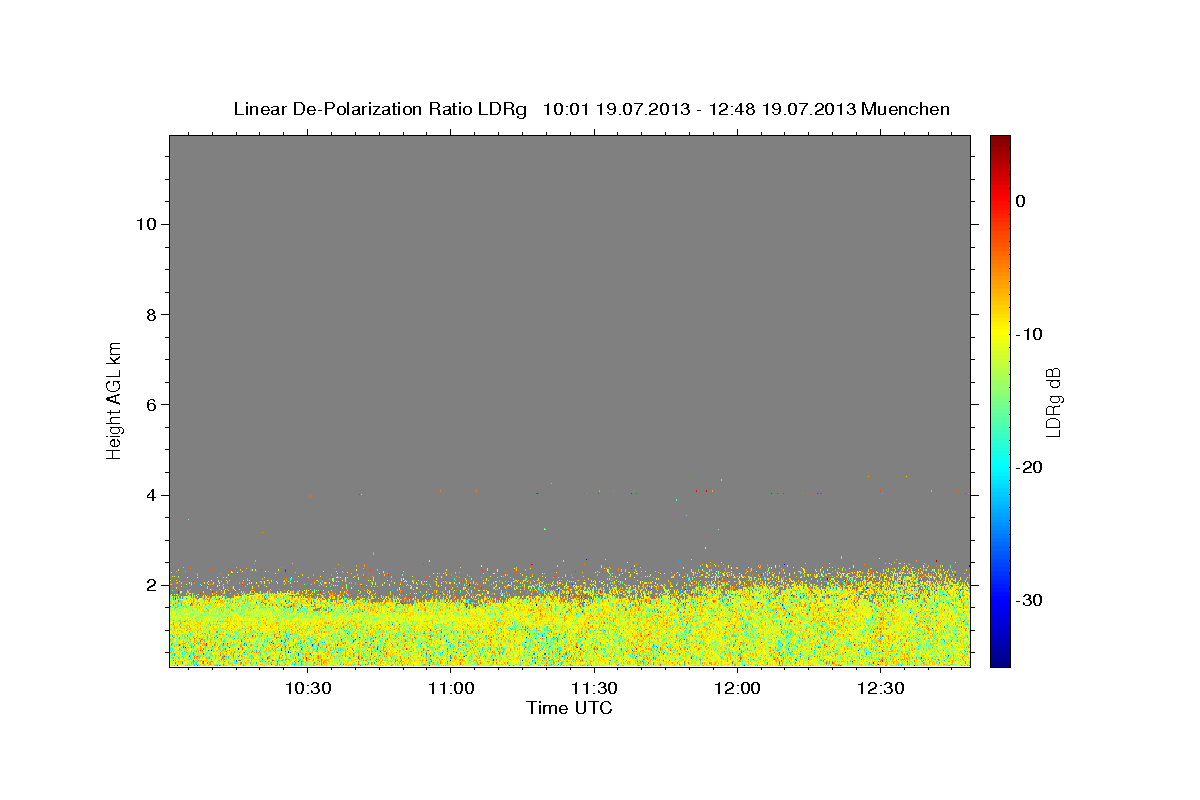Click the 'LDRg dB' colorbar label
1200x800 pixels.
[x=1052, y=401]
